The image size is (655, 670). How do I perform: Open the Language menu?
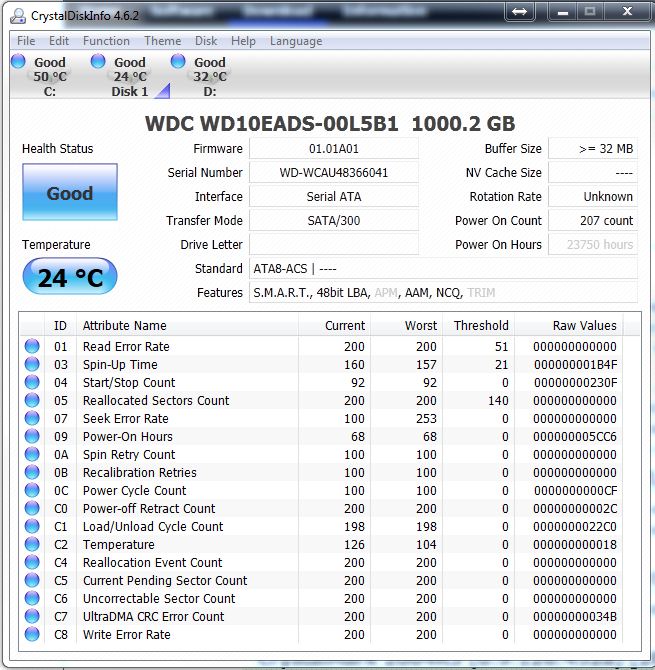(x=296, y=41)
